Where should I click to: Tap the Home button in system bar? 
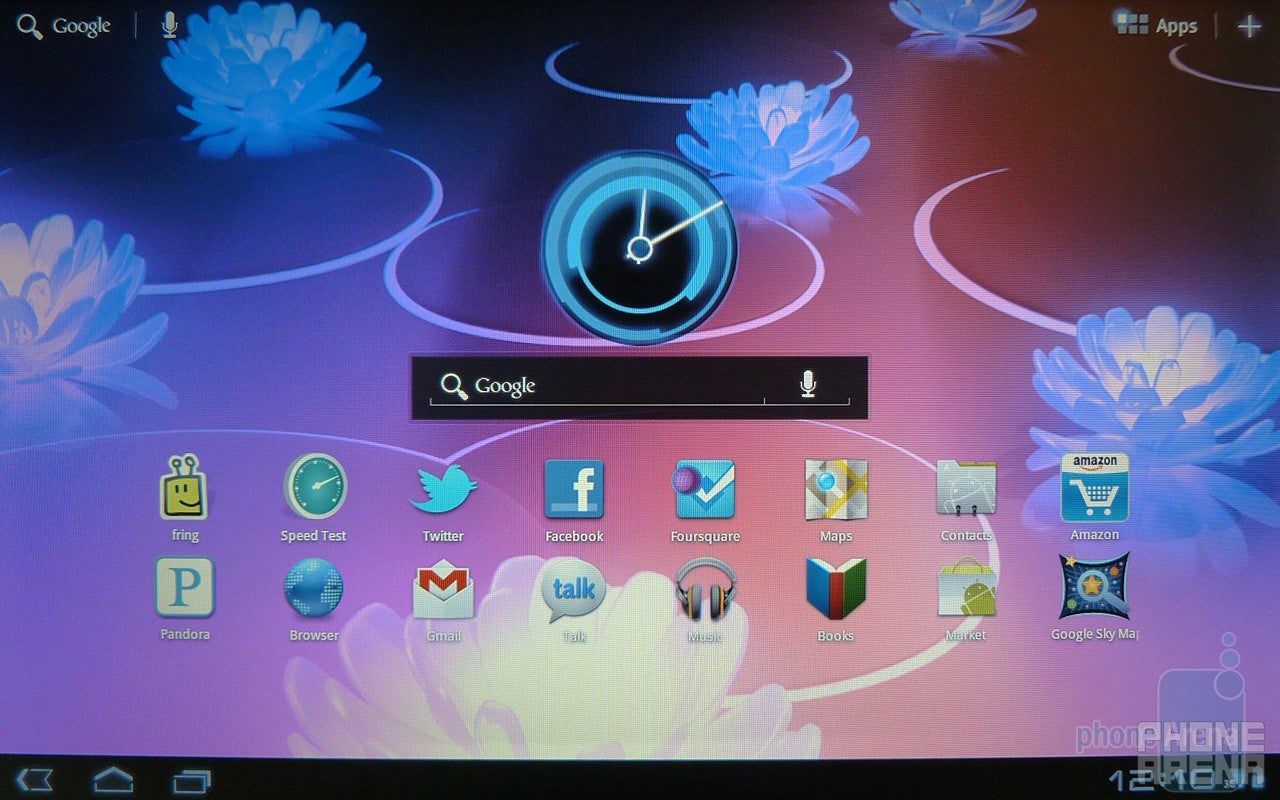113,778
